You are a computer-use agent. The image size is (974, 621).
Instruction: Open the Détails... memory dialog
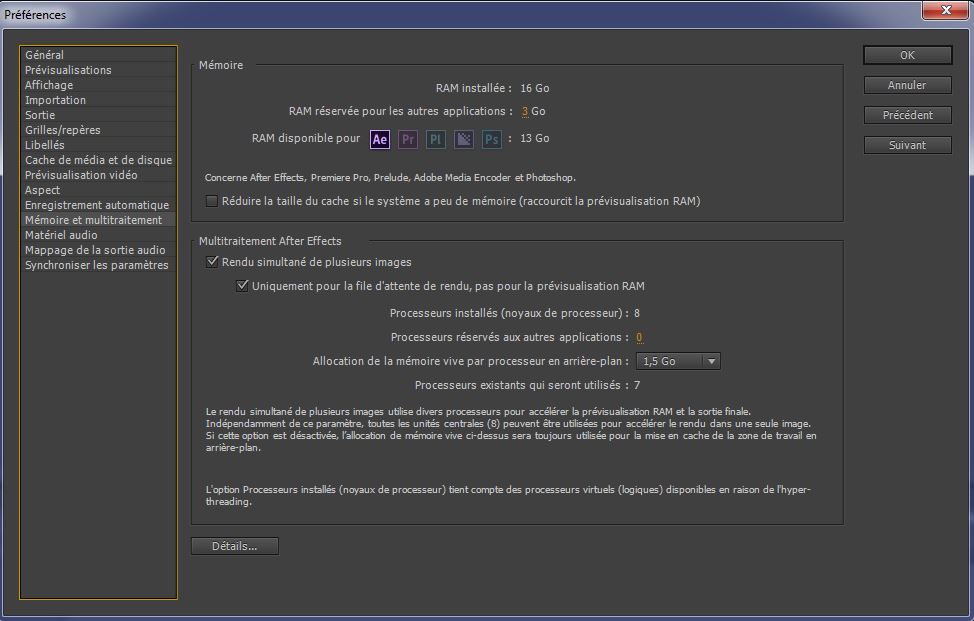[x=235, y=546]
